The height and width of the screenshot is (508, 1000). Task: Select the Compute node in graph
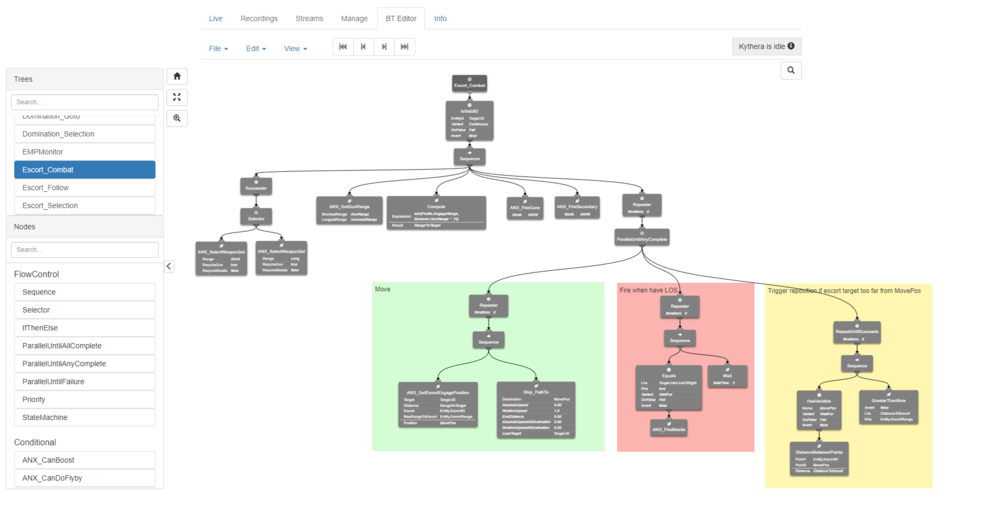coord(436,213)
